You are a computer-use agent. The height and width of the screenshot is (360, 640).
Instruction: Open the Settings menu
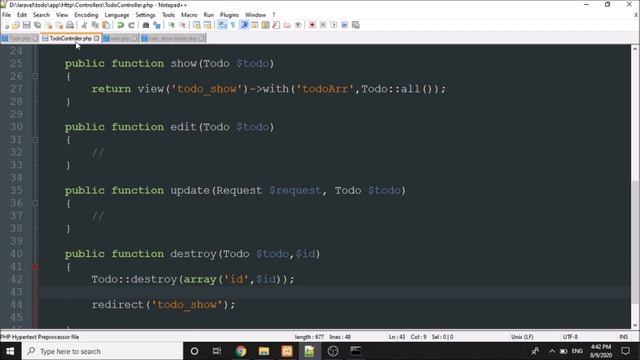pyautogui.click(x=145, y=15)
